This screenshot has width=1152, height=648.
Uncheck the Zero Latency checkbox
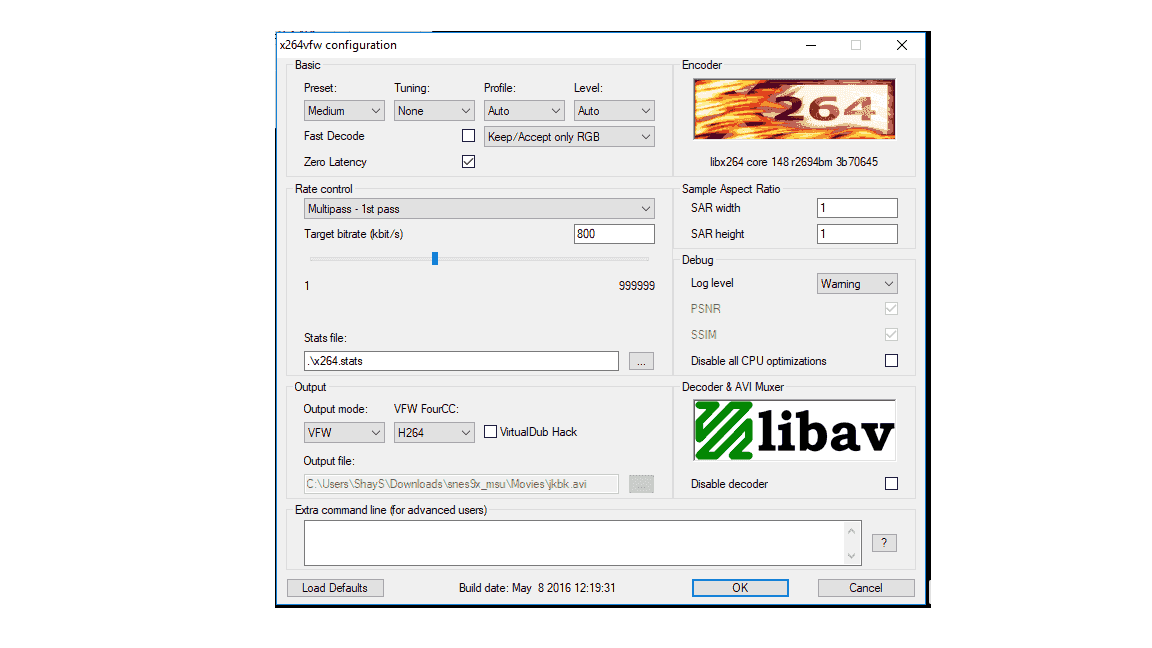coord(468,162)
